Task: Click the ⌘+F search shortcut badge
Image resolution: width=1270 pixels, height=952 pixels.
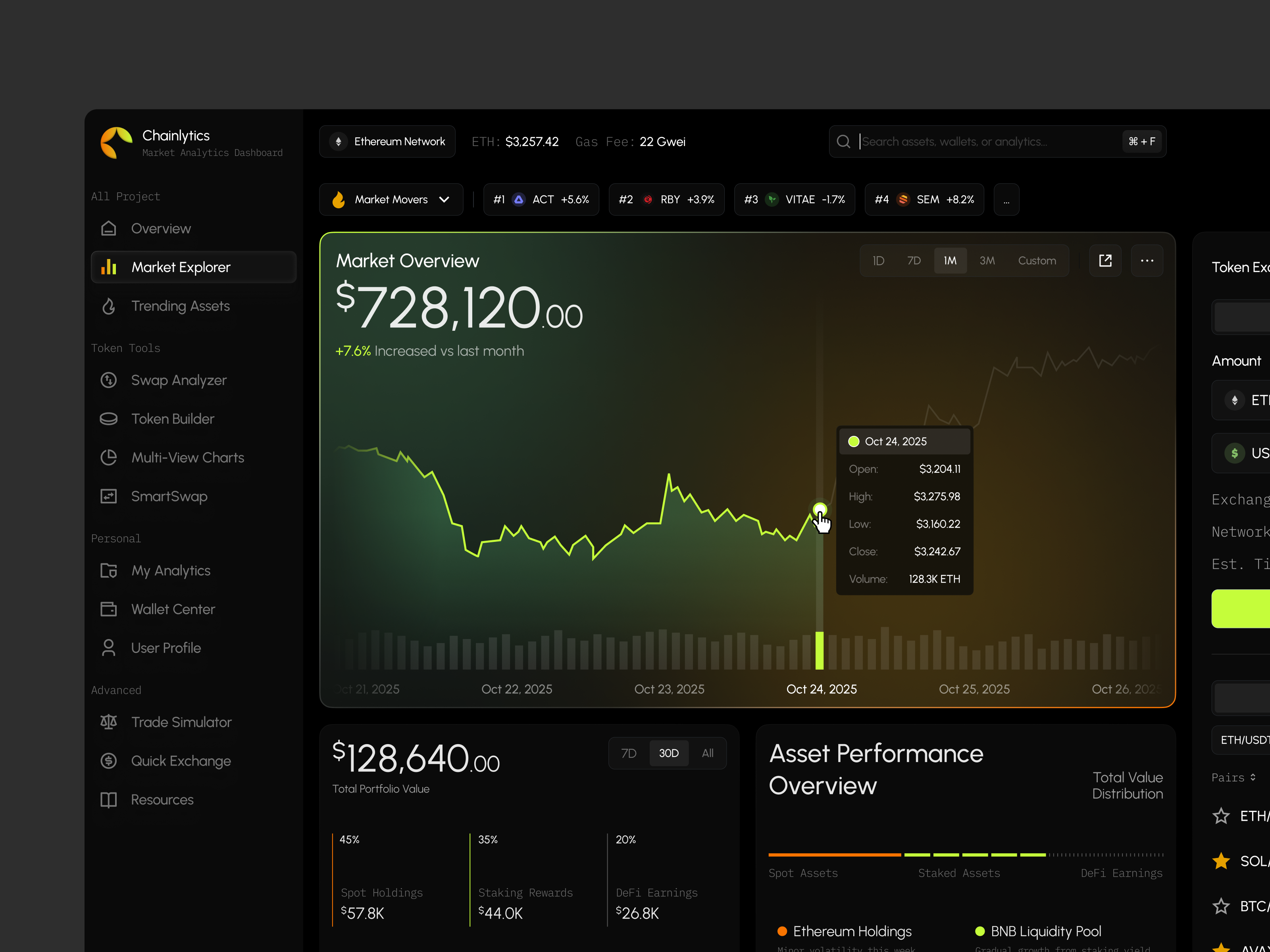Action: click(x=1142, y=142)
